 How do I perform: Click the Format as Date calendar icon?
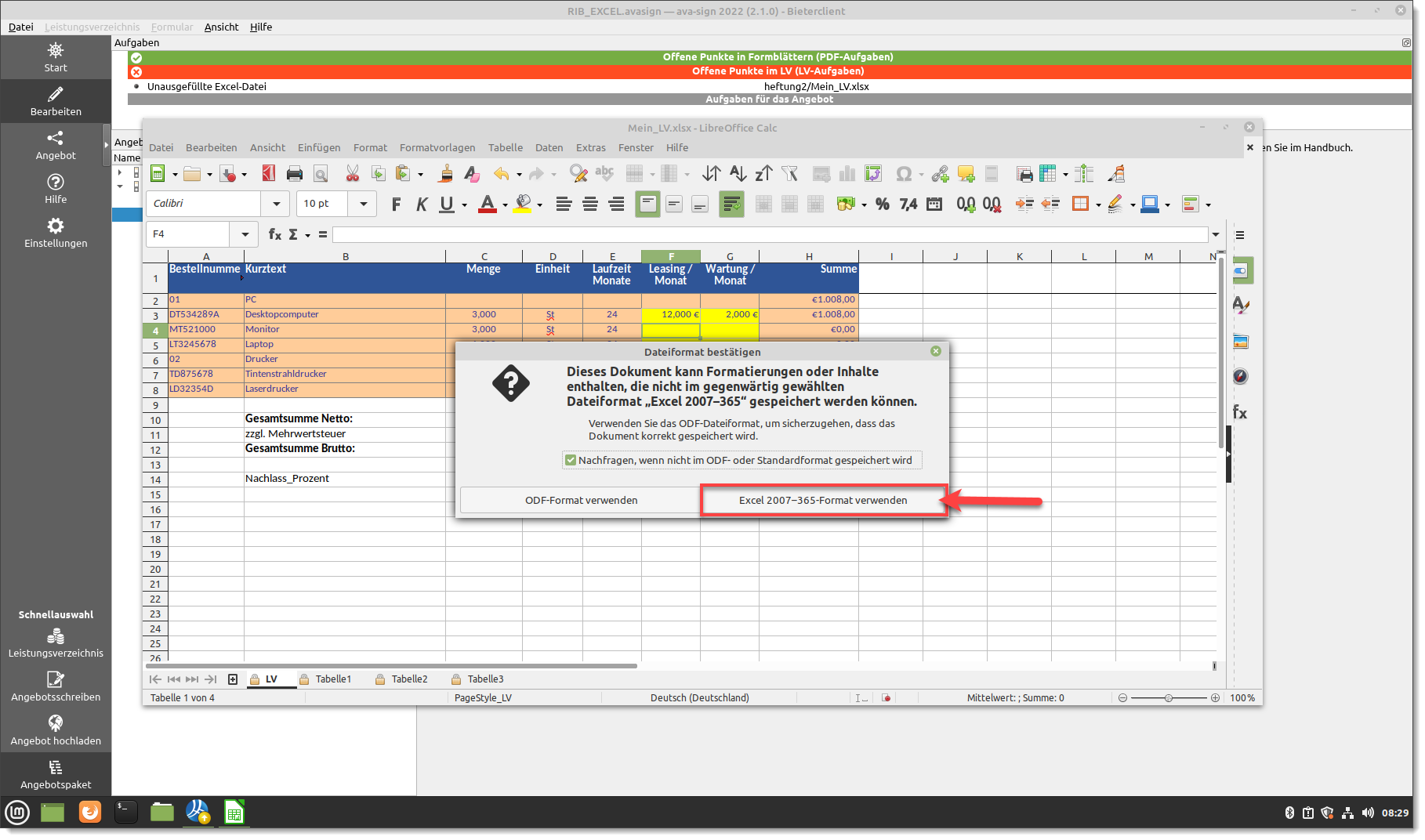934,204
